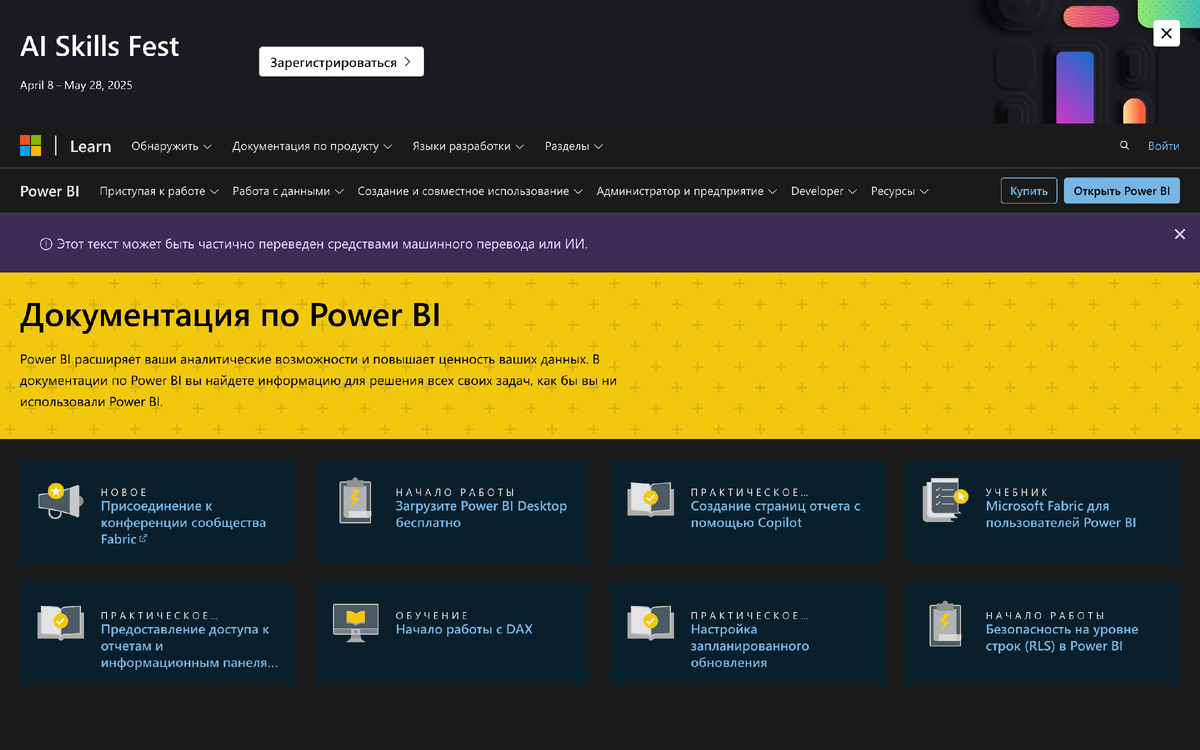Image resolution: width=1200 pixels, height=750 pixels.
Task: Click the УЧЕБНИК label on Fabric card
Action: coord(1017,492)
